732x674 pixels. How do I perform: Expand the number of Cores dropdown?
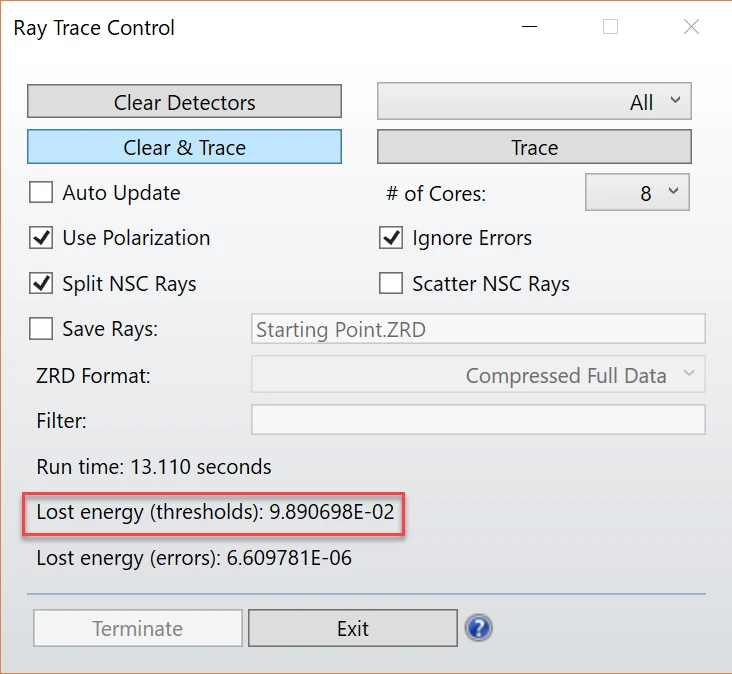[637, 192]
